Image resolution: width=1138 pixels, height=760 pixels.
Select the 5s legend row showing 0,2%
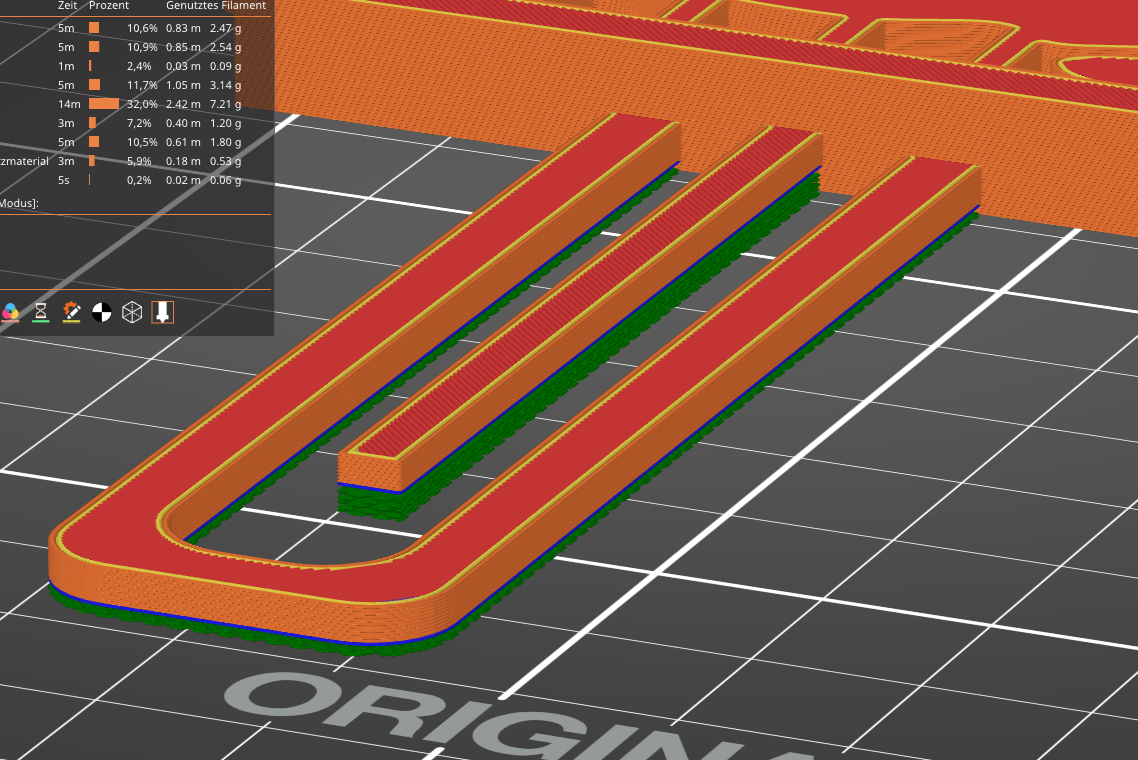tap(136, 180)
